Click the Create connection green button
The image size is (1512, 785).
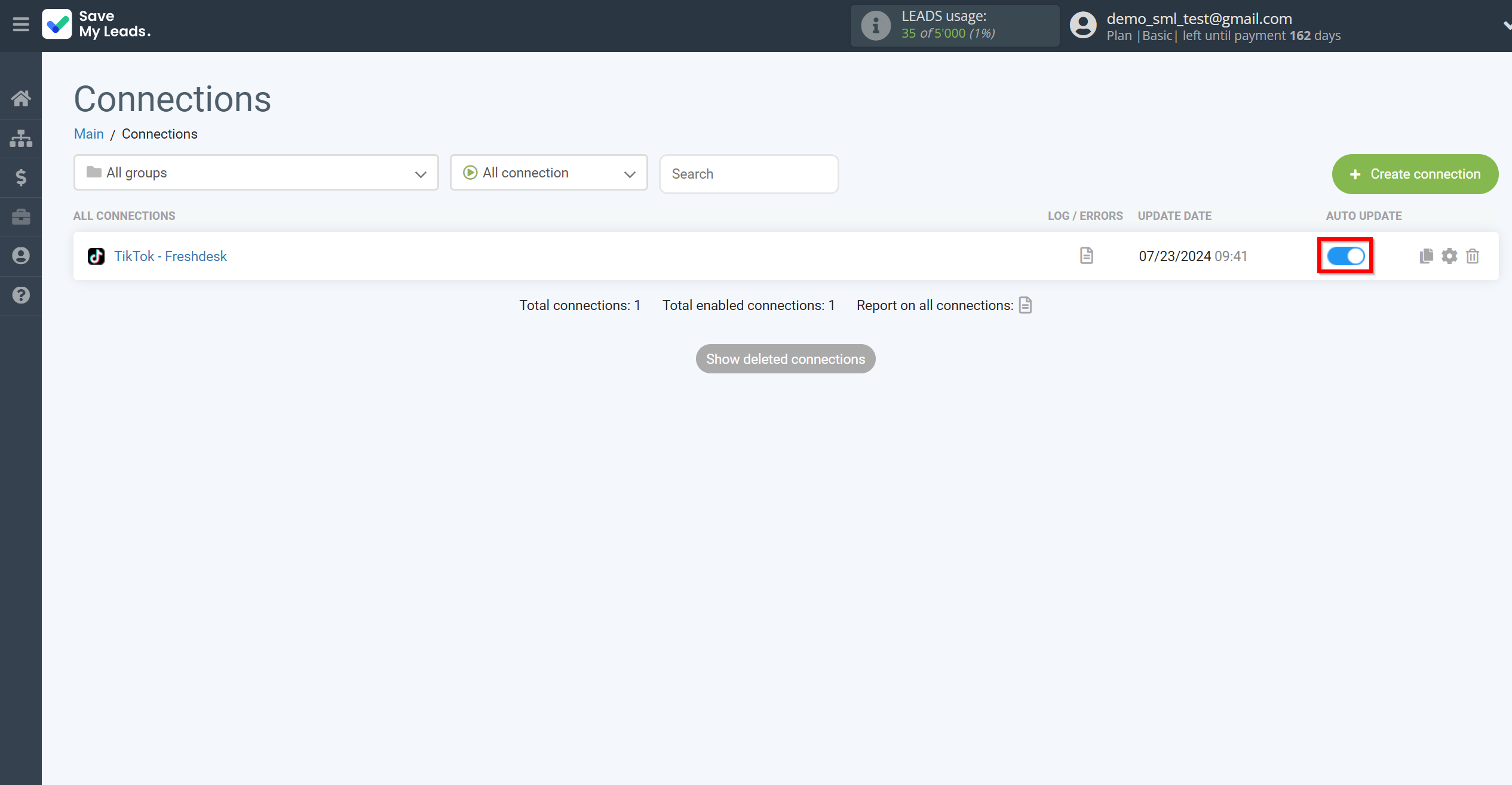point(1414,173)
